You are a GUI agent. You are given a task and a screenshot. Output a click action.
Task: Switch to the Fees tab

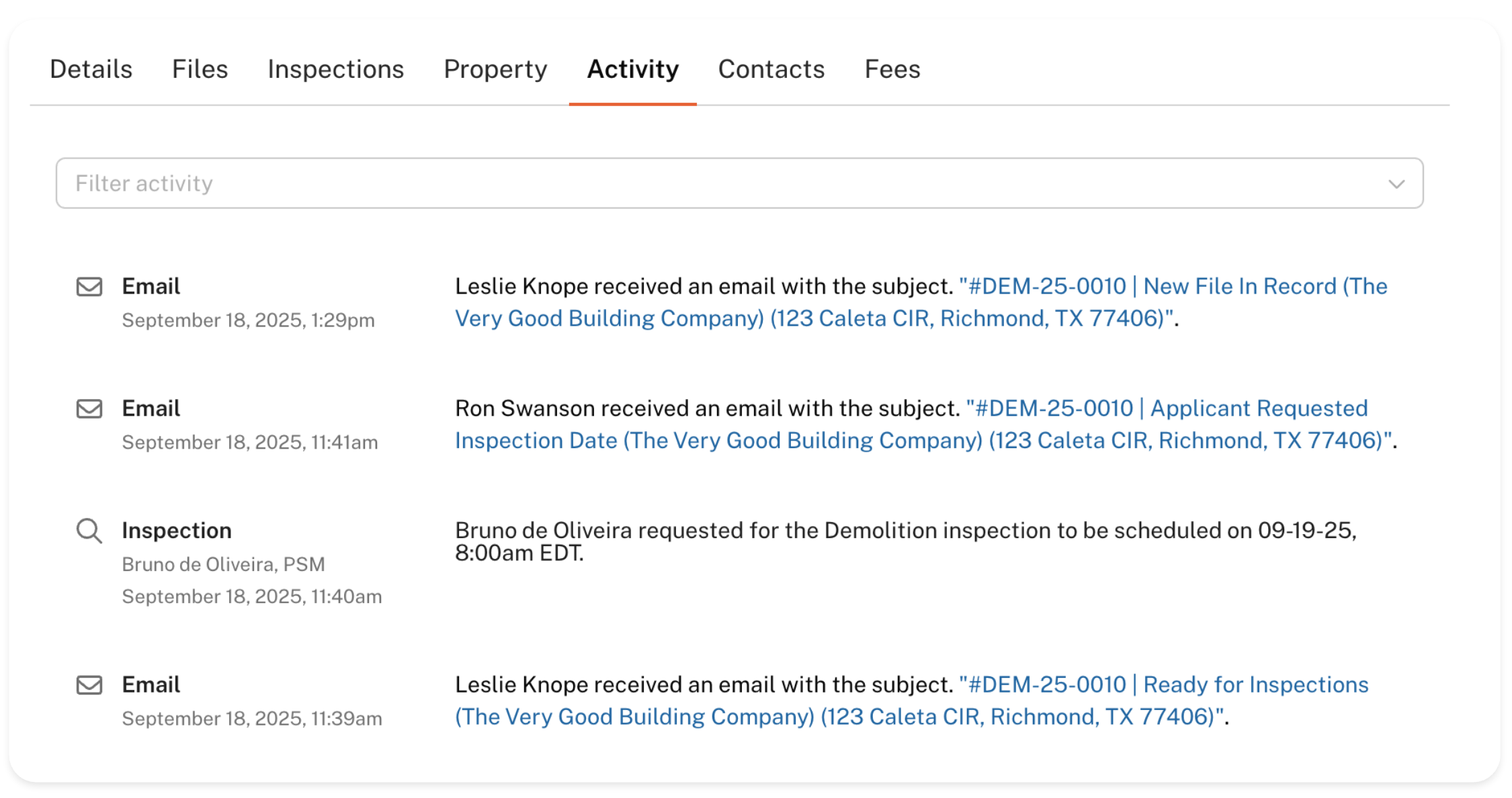pos(892,69)
